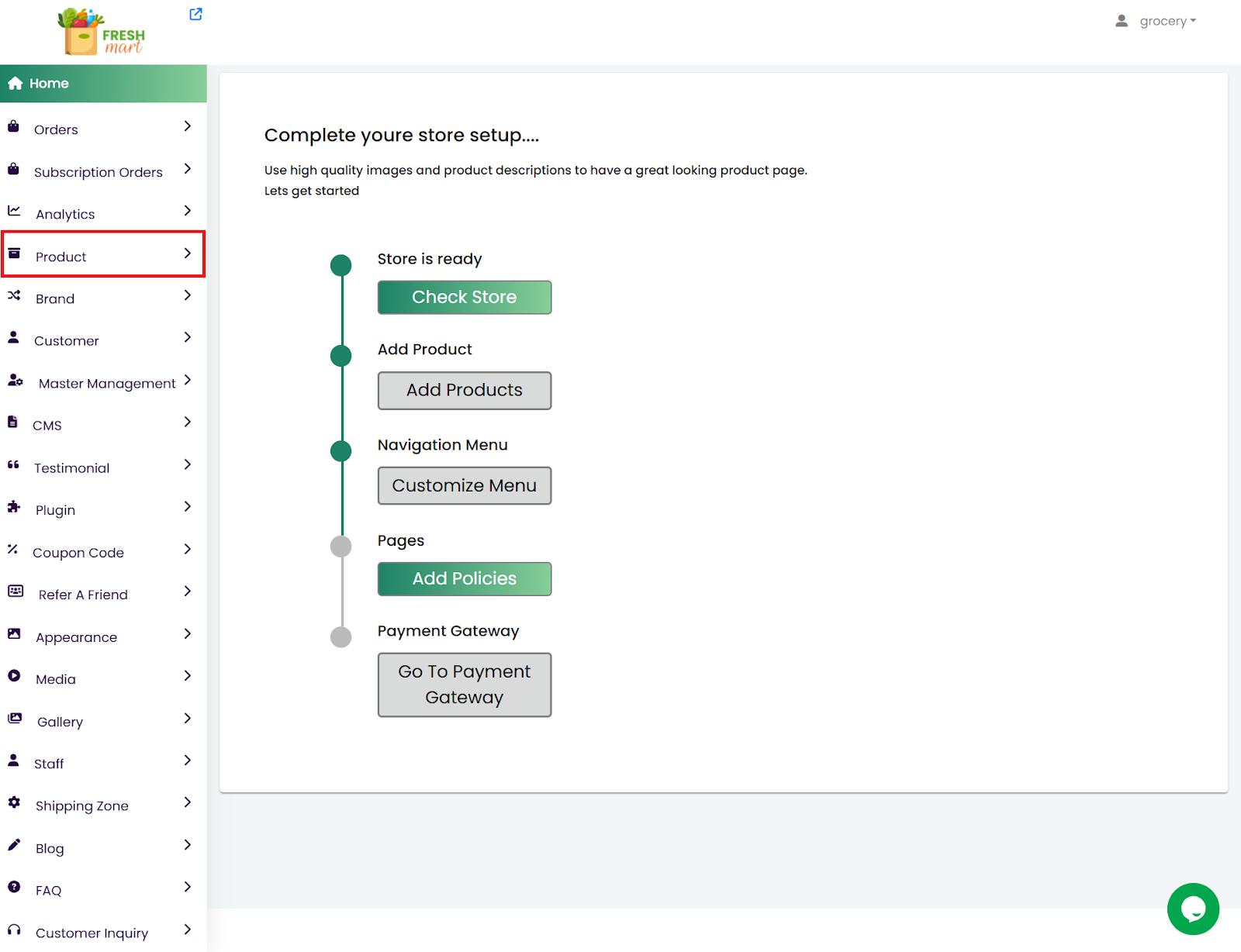Click the Brand shuffle icon
This screenshot has width=1241, height=952.
pos(14,295)
